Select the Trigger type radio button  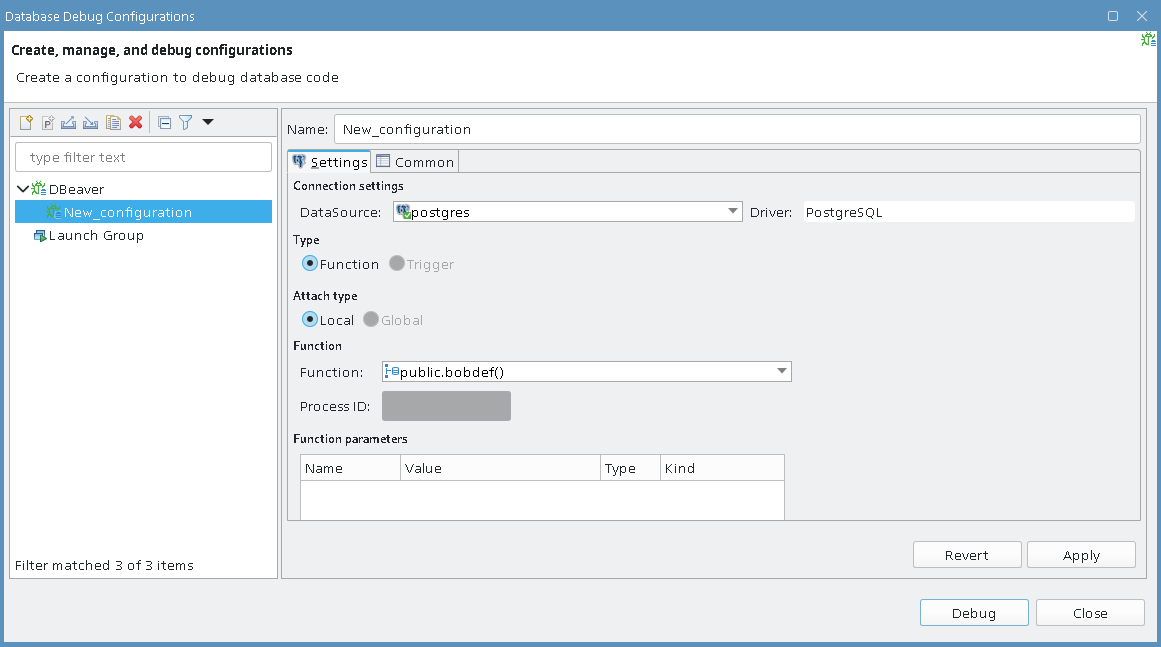coord(397,264)
